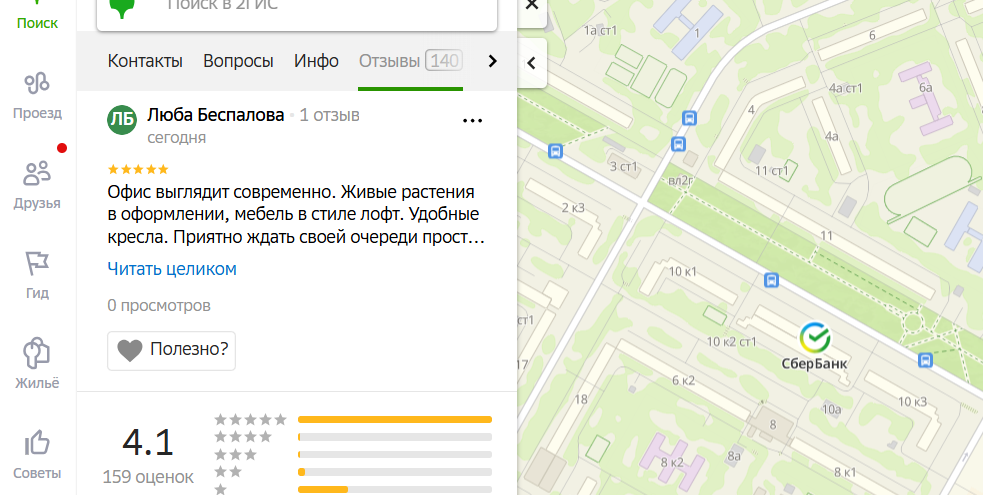Click the 4.1 overall rating value
The width and height of the screenshot is (983, 495).
point(148,442)
